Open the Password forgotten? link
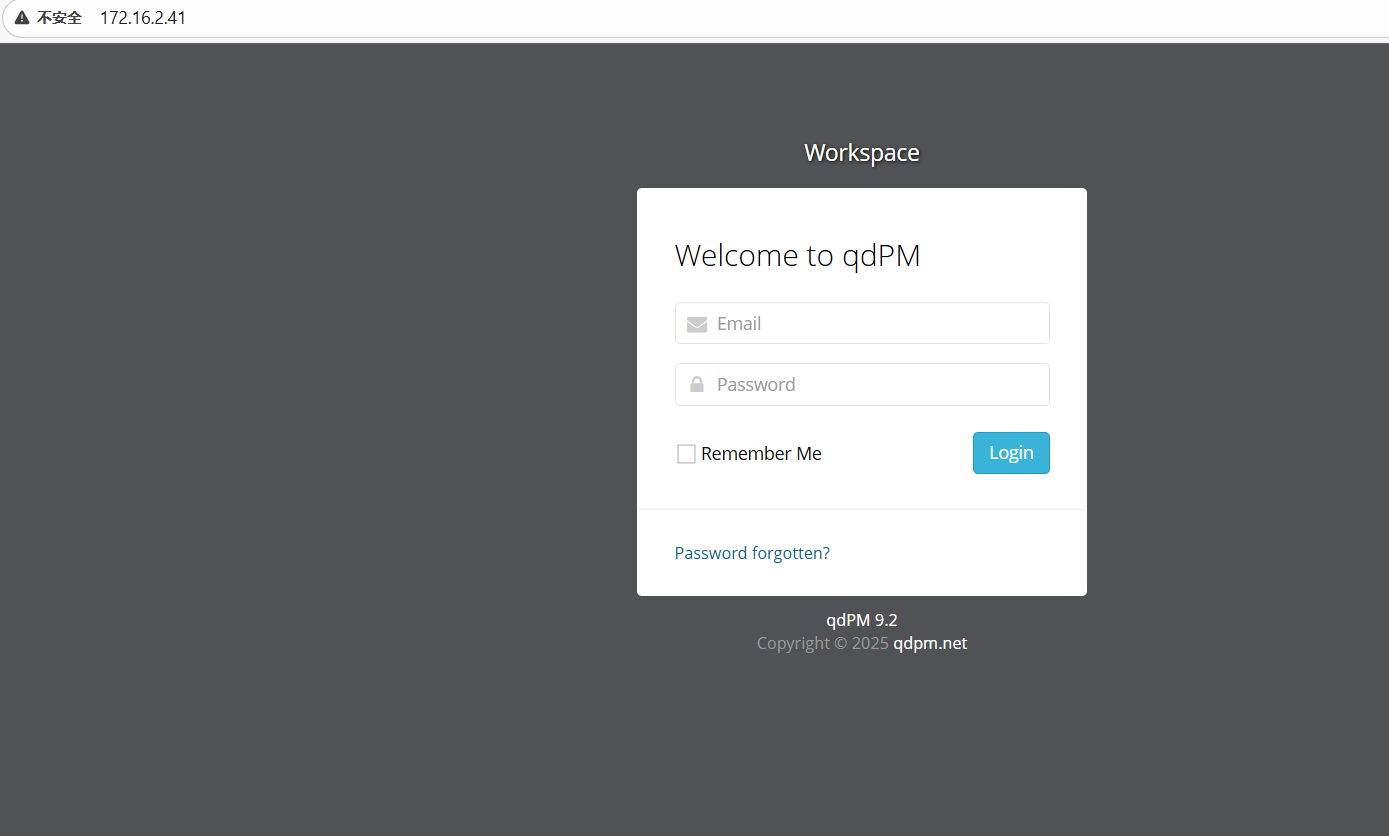1389x836 pixels. click(x=752, y=553)
